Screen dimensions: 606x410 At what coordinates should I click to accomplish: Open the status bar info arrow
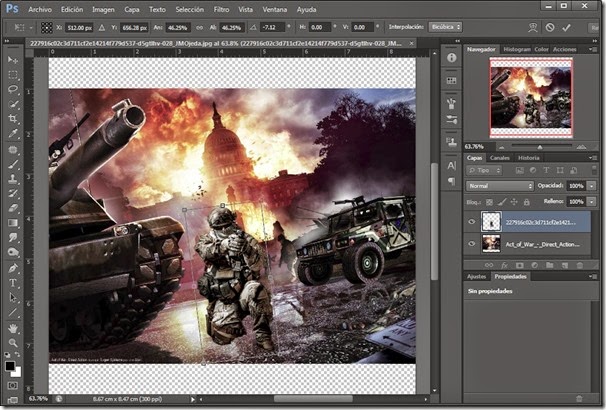tap(193, 399)
